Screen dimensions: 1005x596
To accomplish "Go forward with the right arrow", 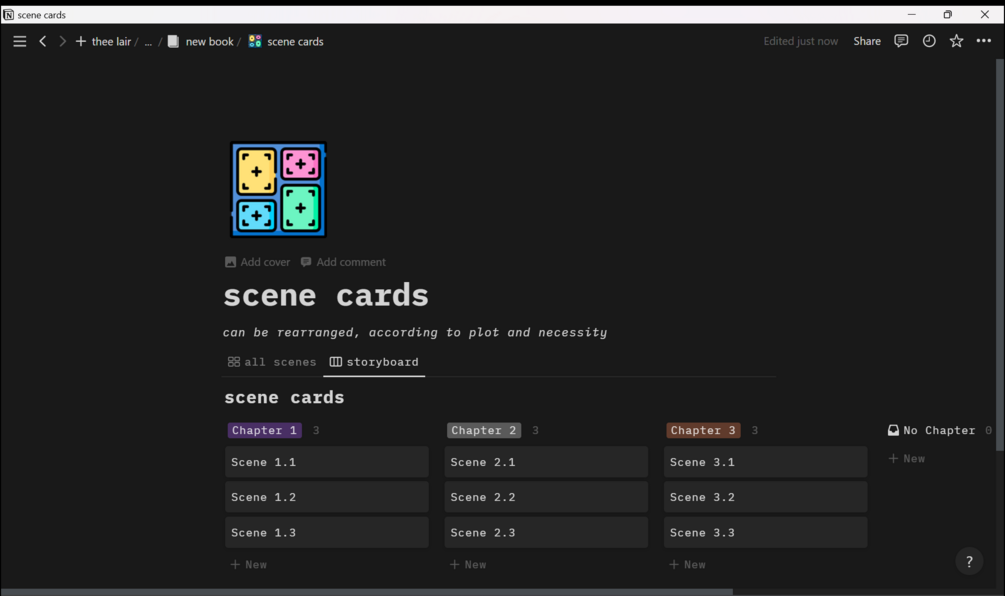I will pyautogui.click(x=62, y=42).
